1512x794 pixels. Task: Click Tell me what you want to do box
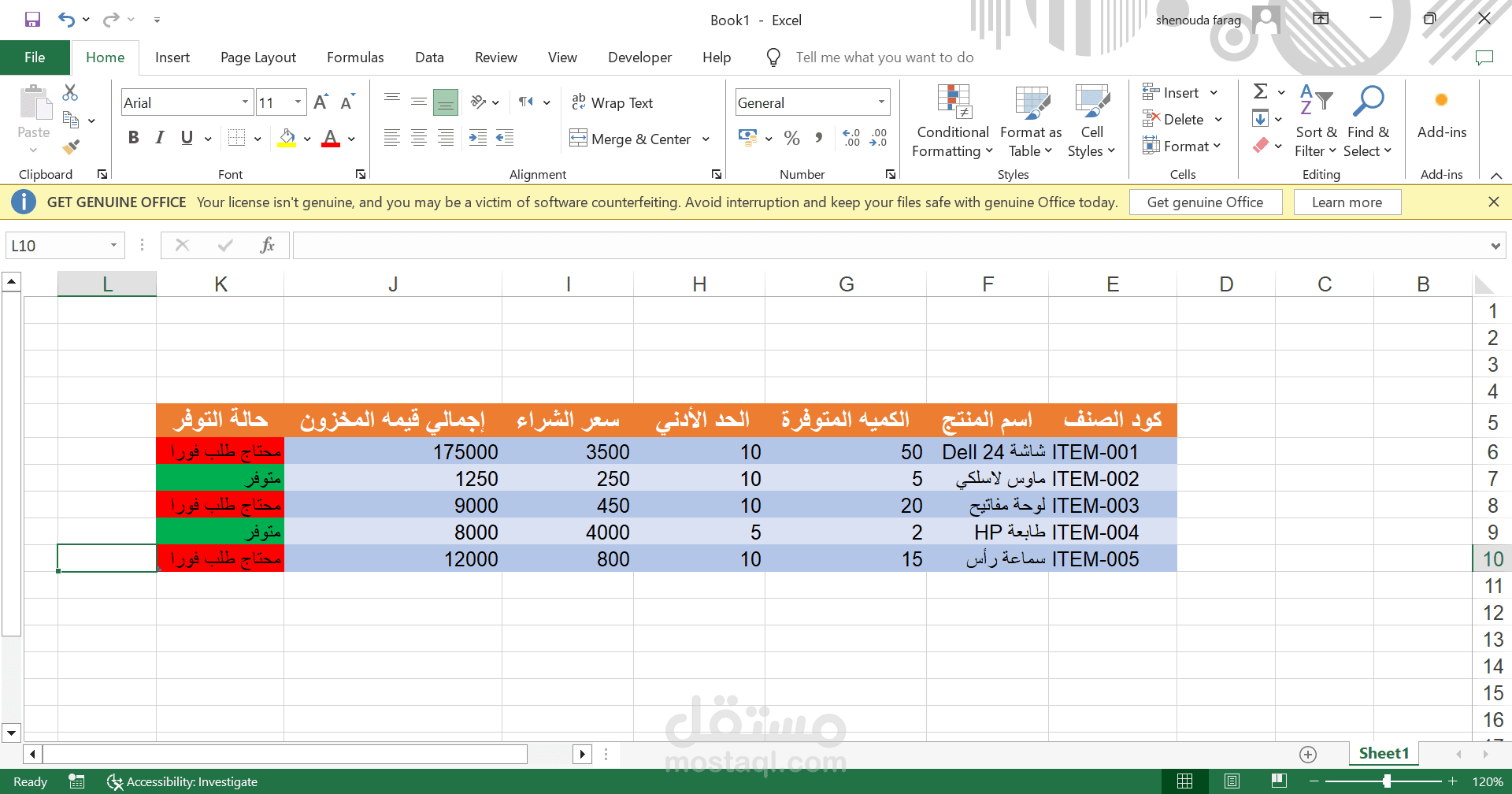(x=884, y=58)
